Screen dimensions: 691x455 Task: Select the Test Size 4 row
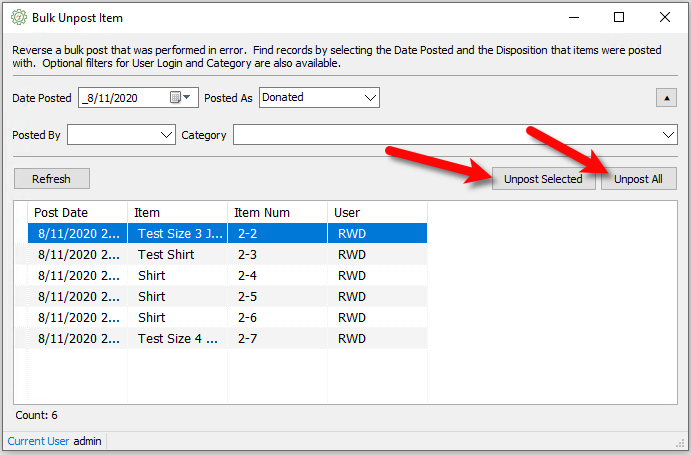click(227, 338)
